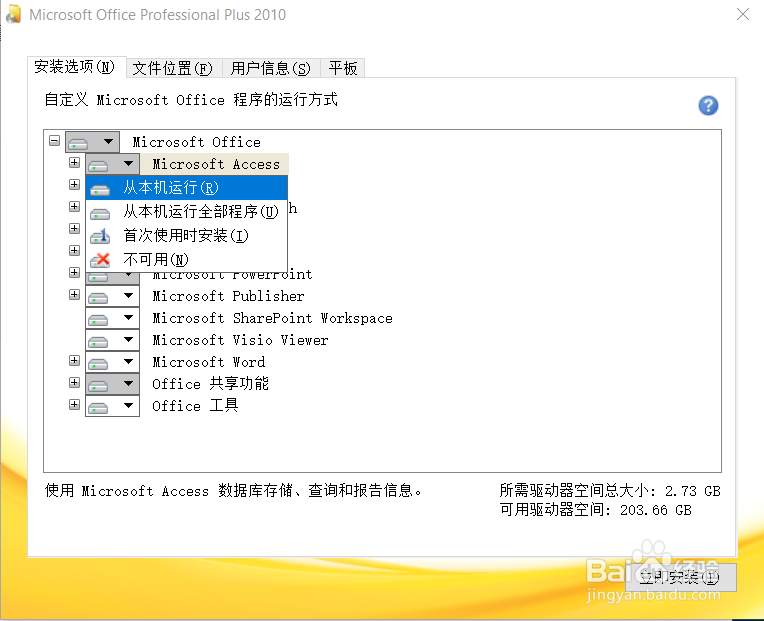Click 可用驱动器空间 203.66 GB text

(x=595, y=510)
